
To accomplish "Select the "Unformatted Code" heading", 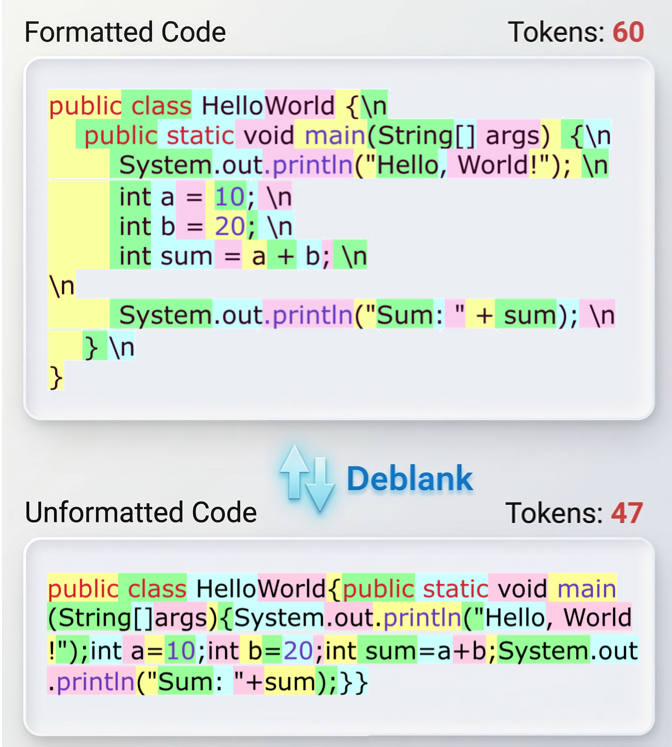I will [141, 513].
